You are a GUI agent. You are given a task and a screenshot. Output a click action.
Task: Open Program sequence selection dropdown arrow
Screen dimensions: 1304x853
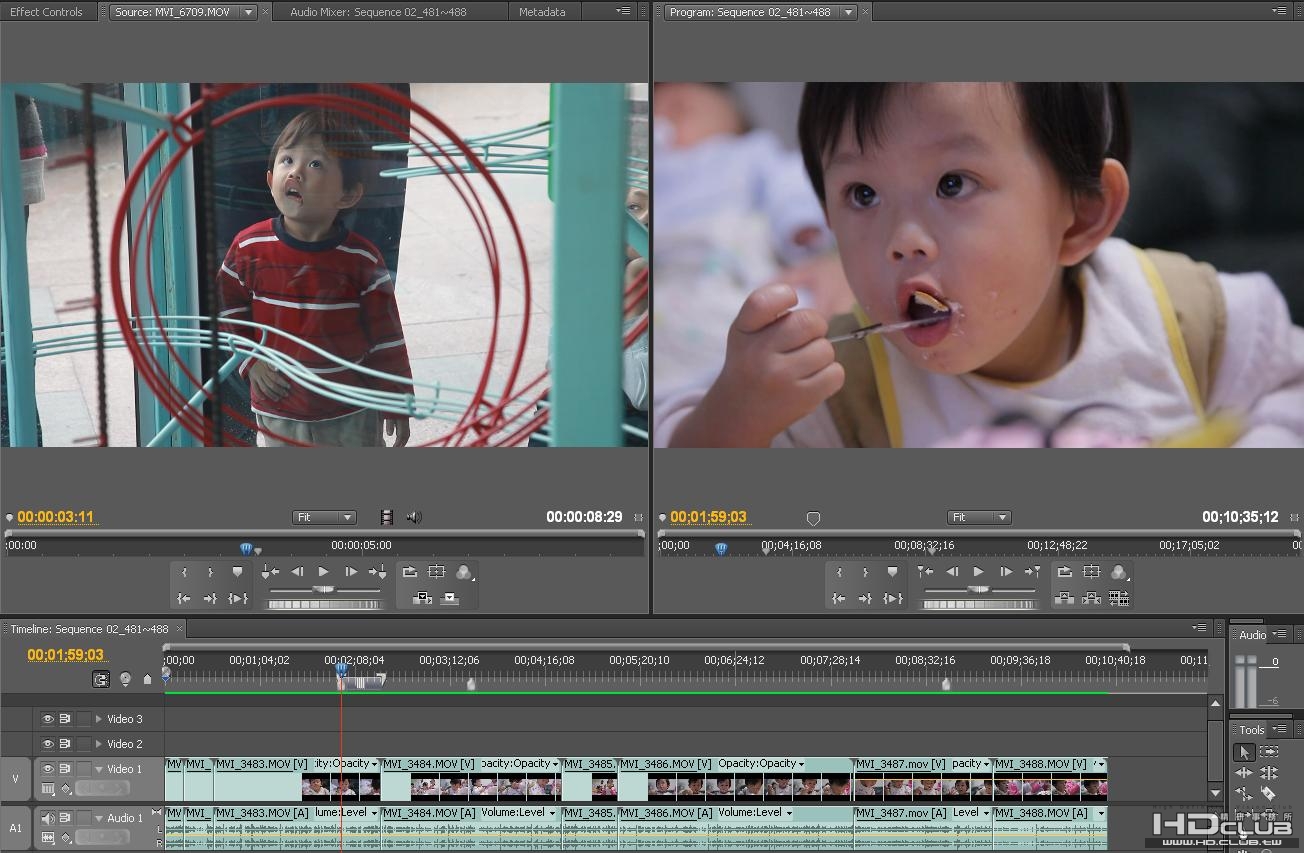(x=849, y=12)
